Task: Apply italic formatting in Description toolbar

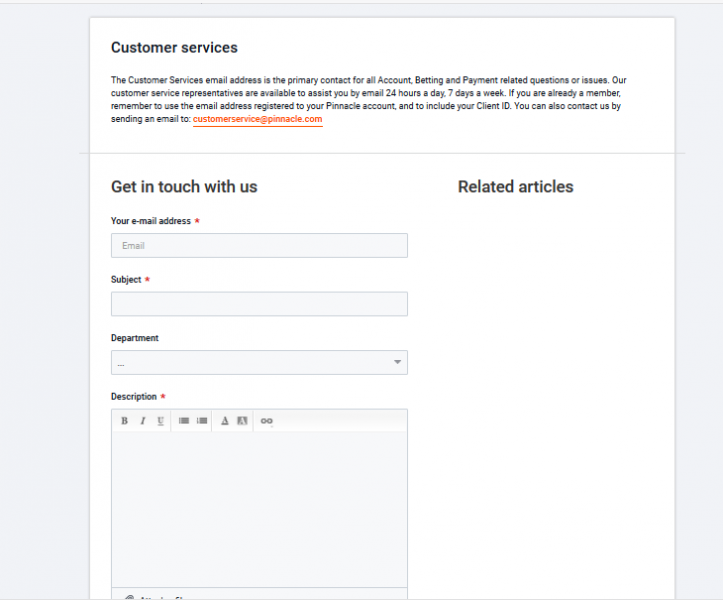Action: [x=142, y=421]
